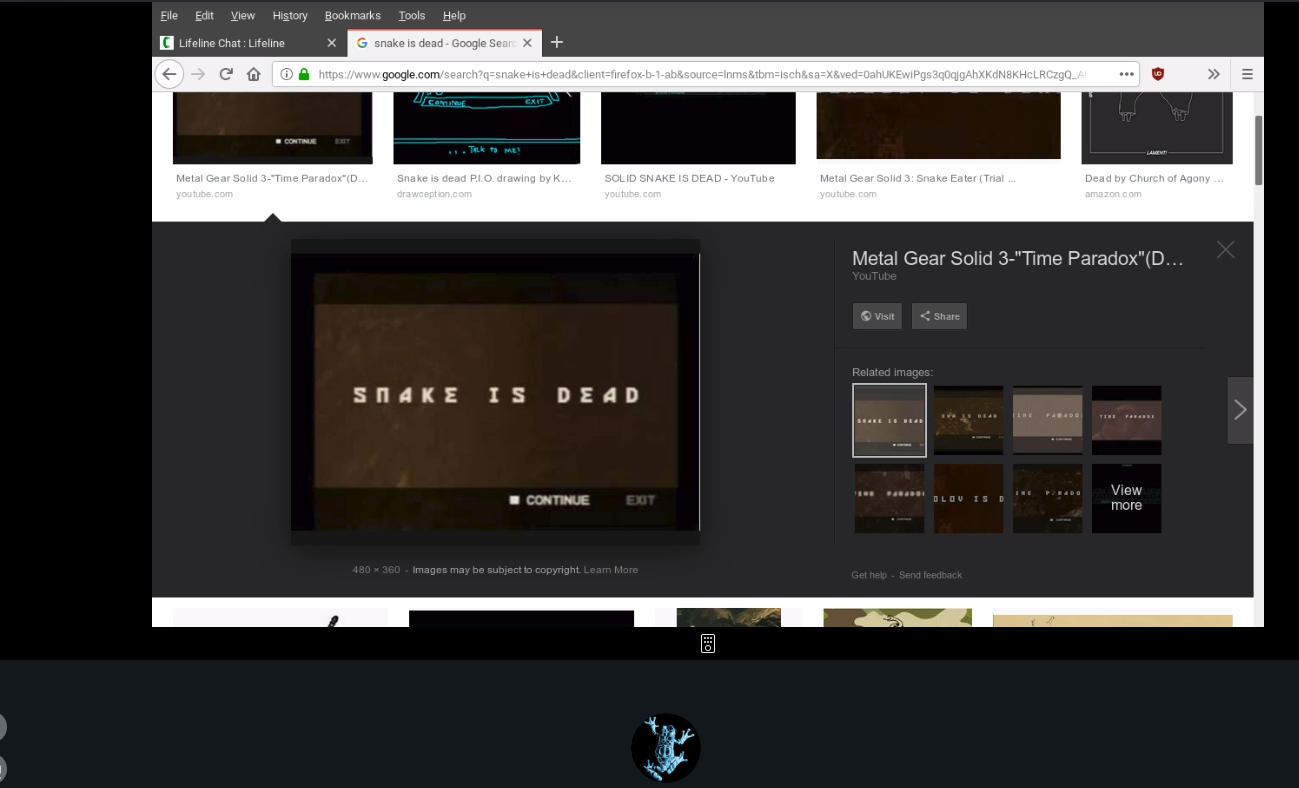The height and width of the screenshot is (788, 1299).
Task: Open the Firefox hamburger menu
Action: (1247, 74)
